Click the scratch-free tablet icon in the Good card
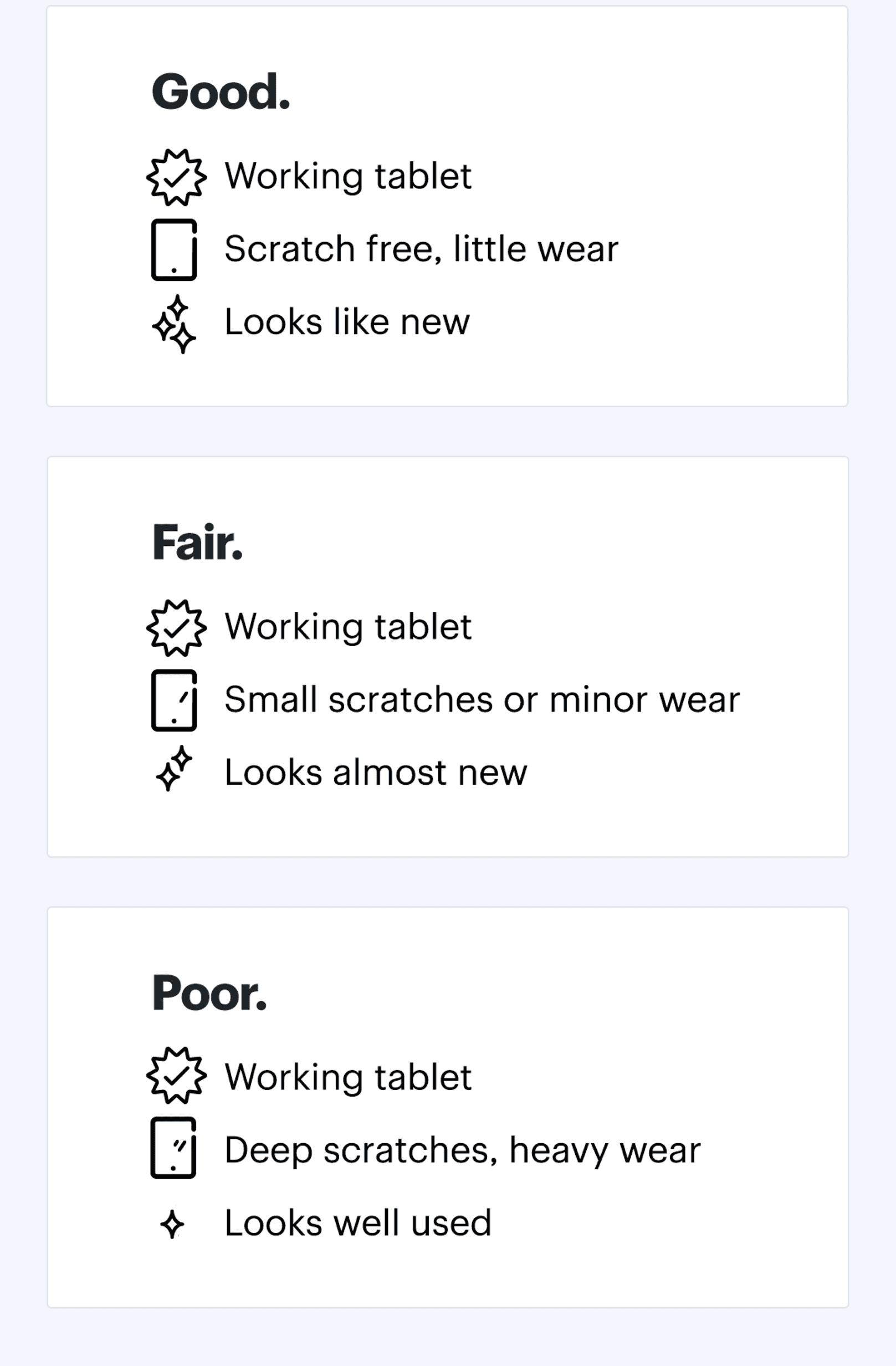896x1366 pixels. pyautogui.click(x=174, y=250)
